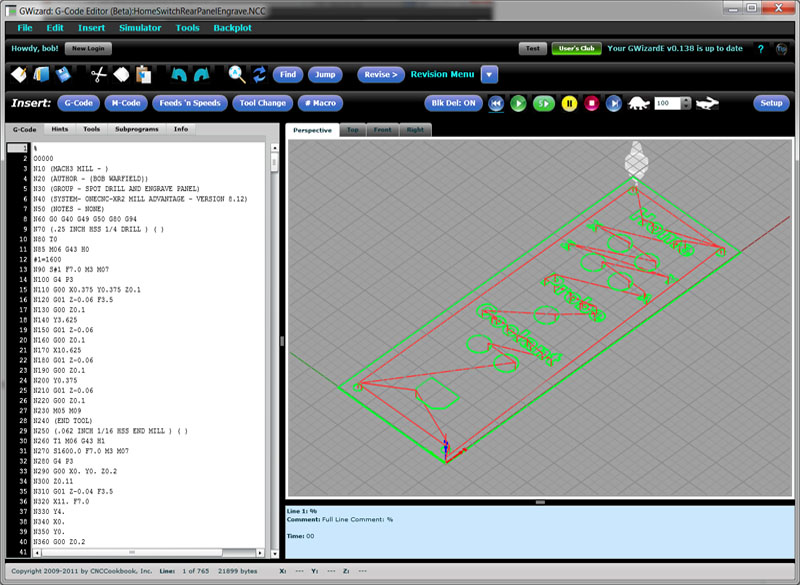Switch to the Top view tab
800x585 pixels.
click(x=350, y=129)
